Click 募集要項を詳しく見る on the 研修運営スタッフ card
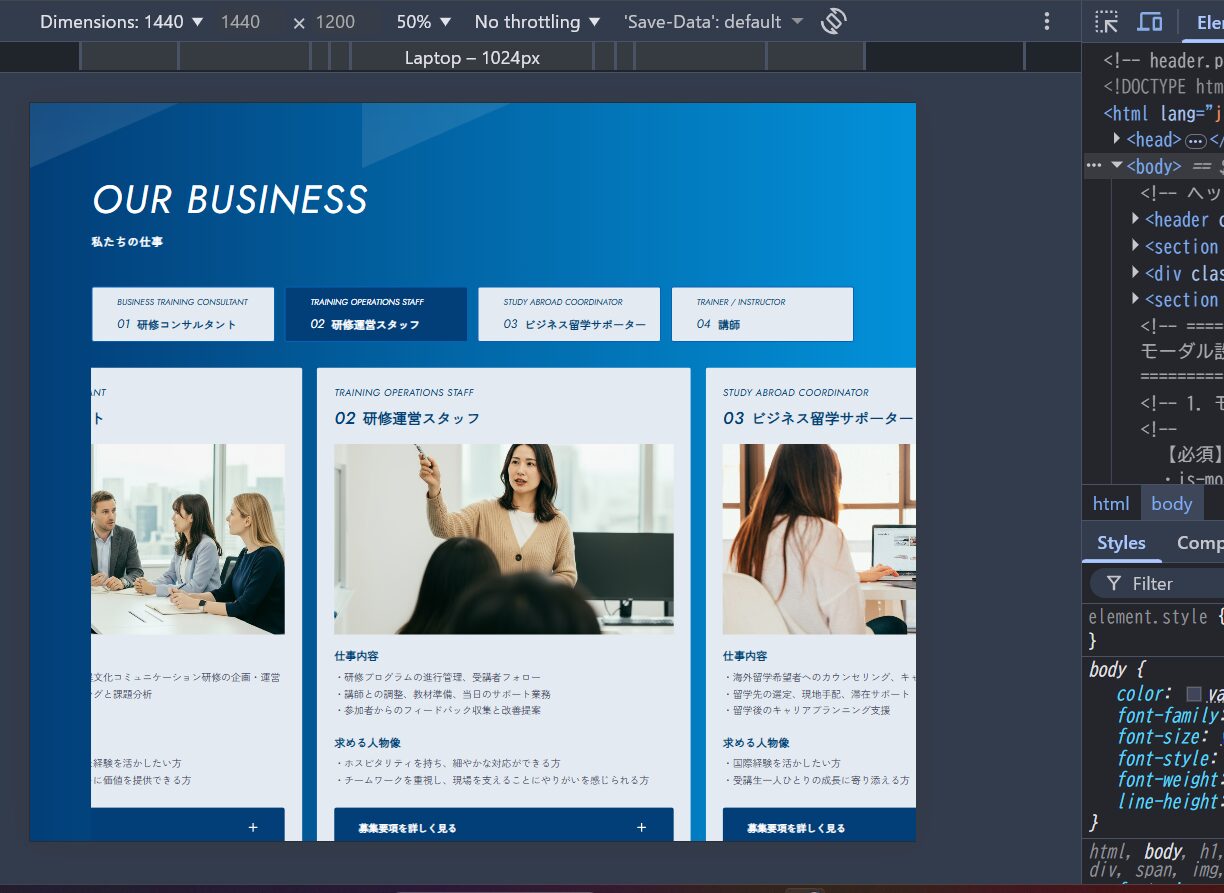The height and width of the screenshot is (893, 1224). coord(407,828)
